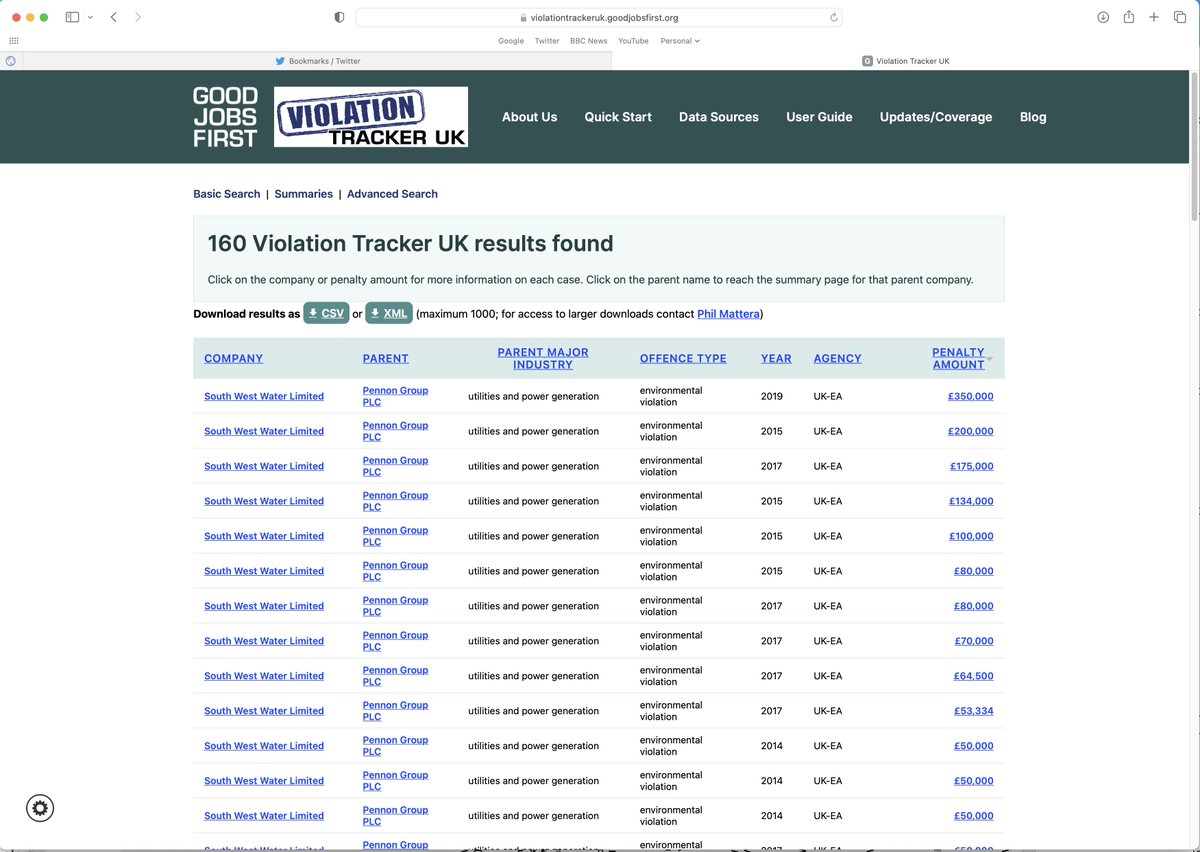Expand the Personal bookmarks folder

(x=680, y=41)
